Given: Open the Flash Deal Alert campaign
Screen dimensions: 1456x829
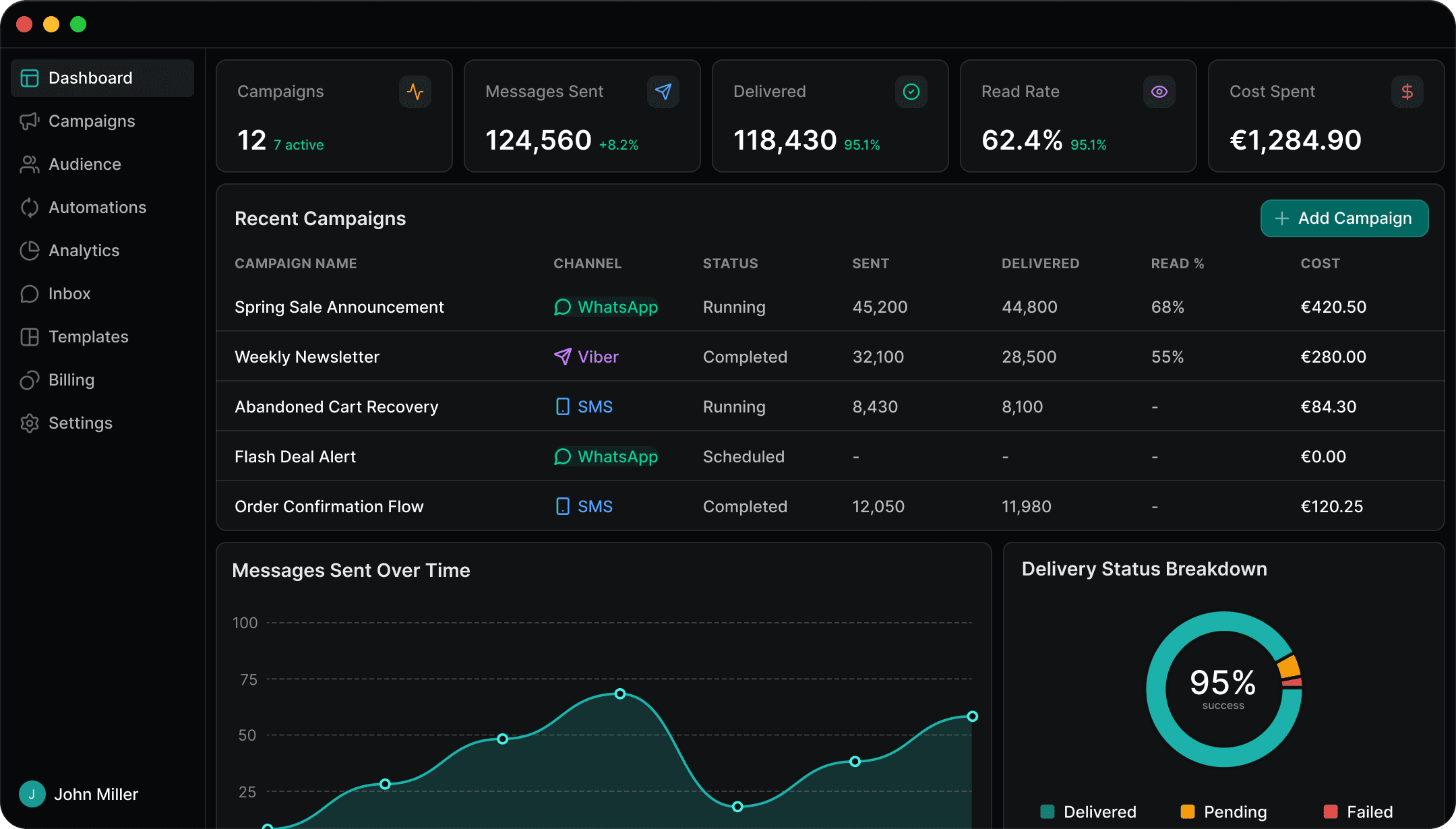Looking at the screenshot, I should [295, 457].
